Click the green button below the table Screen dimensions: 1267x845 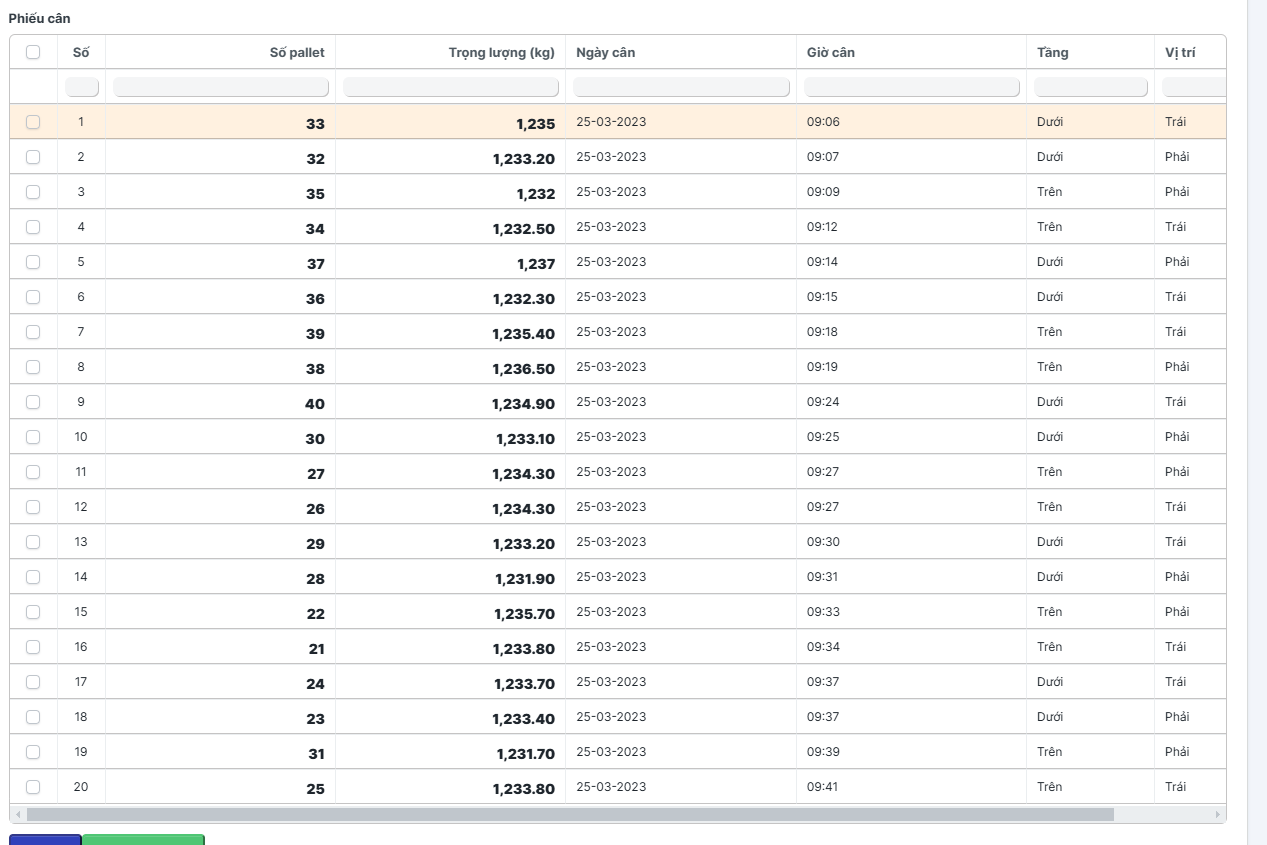tap(143, 840)
